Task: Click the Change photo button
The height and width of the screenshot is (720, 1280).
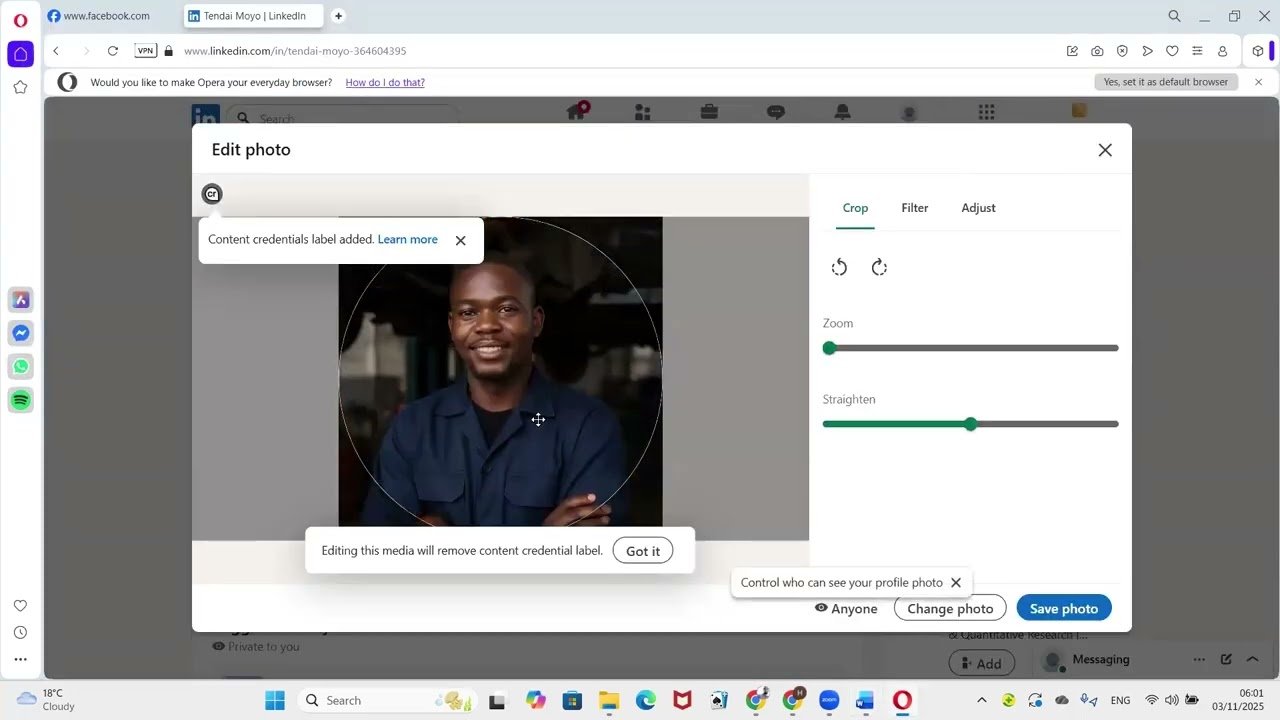Action: (950, 608)
